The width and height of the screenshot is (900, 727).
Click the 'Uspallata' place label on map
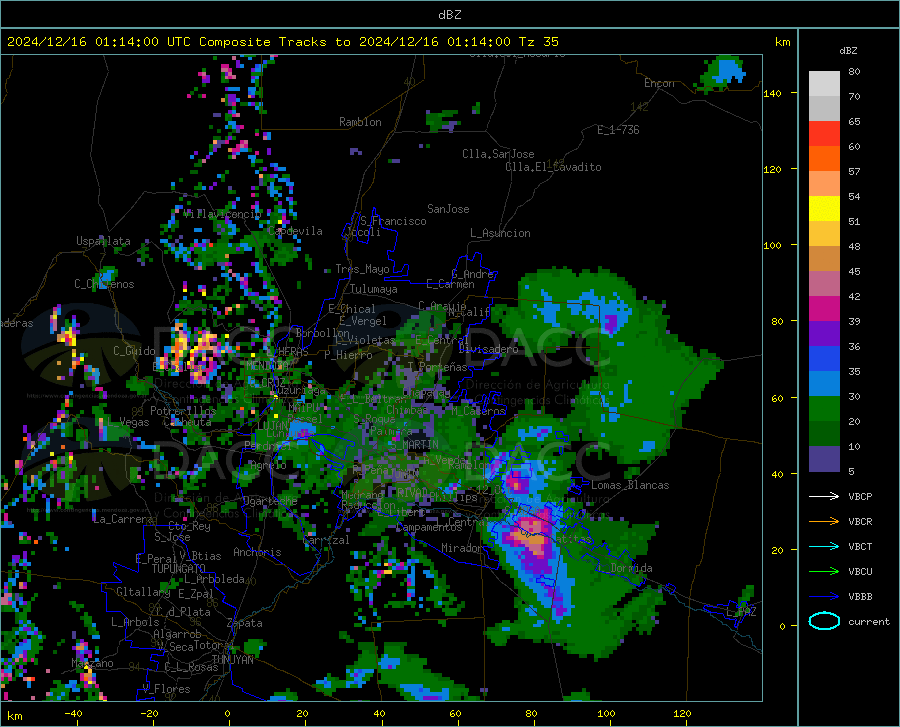pyautogui.click(x=103, y=241)
